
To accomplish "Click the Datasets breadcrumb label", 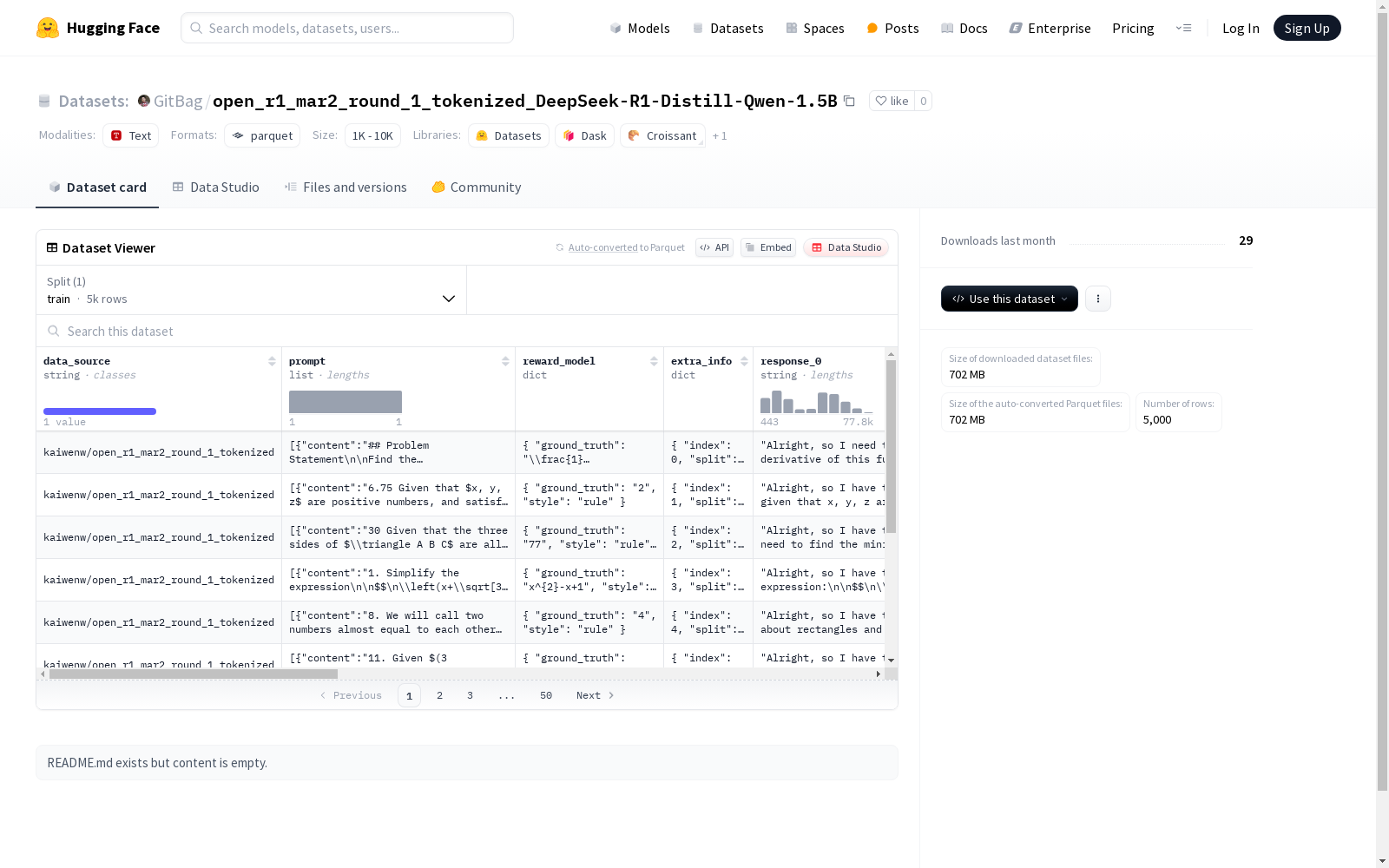I will click(x=93, y=101).
